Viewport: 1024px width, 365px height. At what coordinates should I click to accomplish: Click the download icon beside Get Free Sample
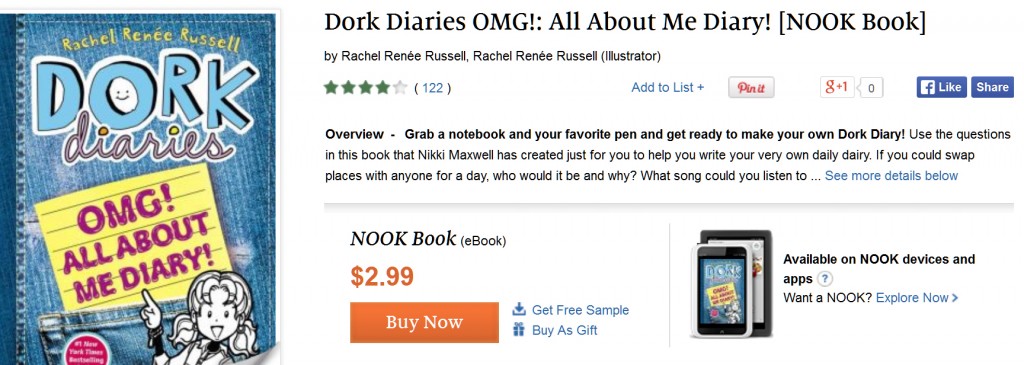(x=519, y=309)
